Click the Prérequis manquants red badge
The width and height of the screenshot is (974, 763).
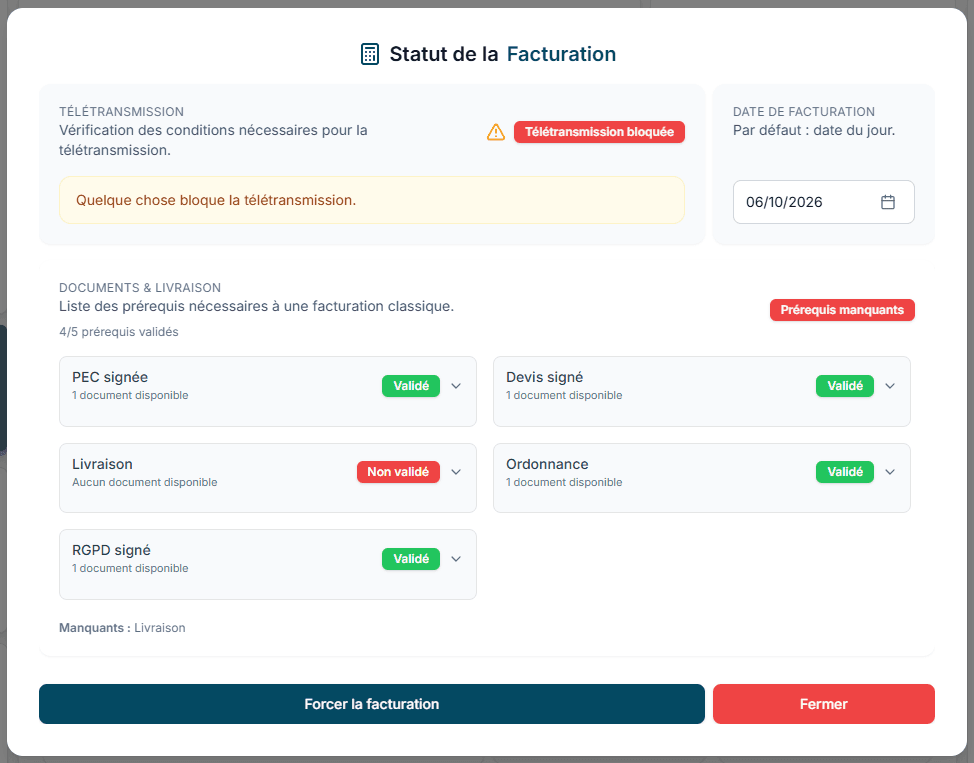pos(842,309)
